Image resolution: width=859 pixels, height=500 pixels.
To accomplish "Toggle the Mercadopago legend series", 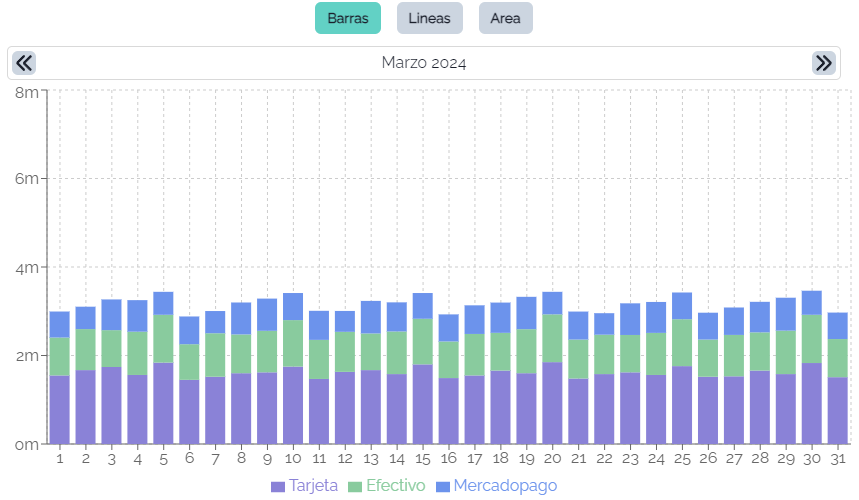I will tap(497, 486).
